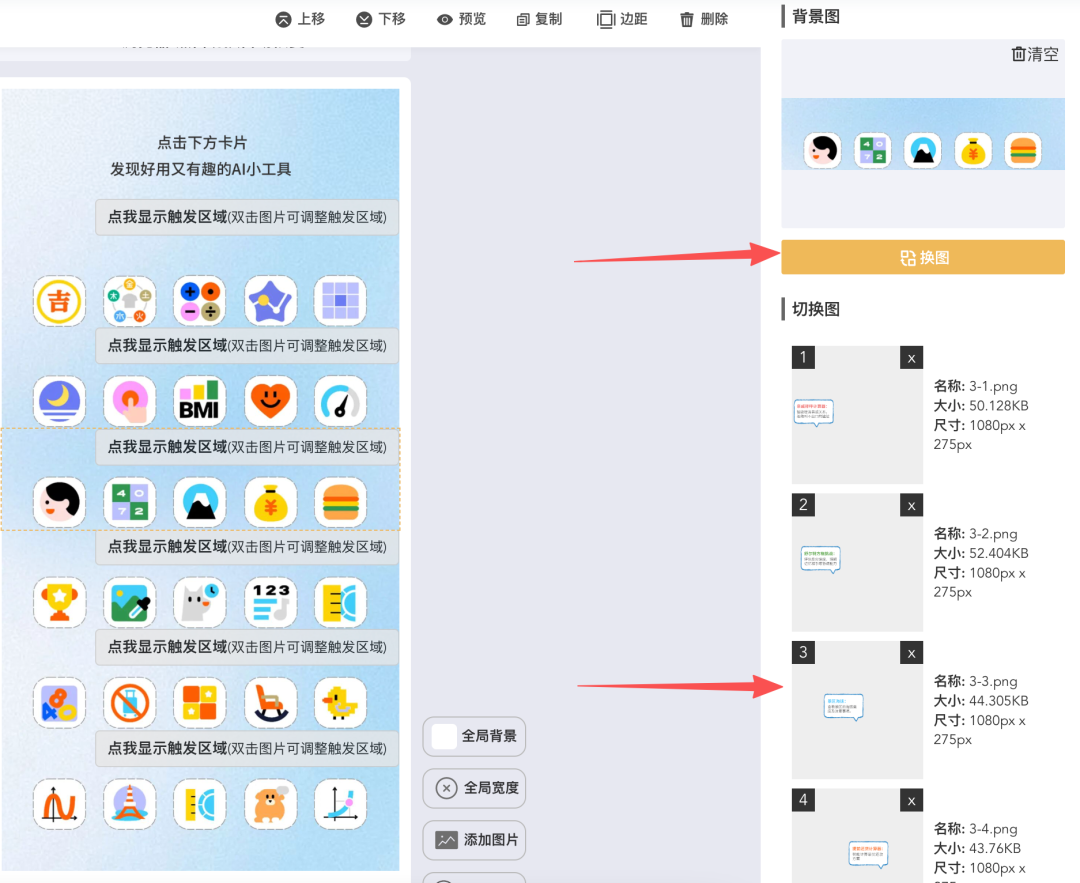
Task: Click the 点我显示触发区域 card text
Action: point(246,217)
